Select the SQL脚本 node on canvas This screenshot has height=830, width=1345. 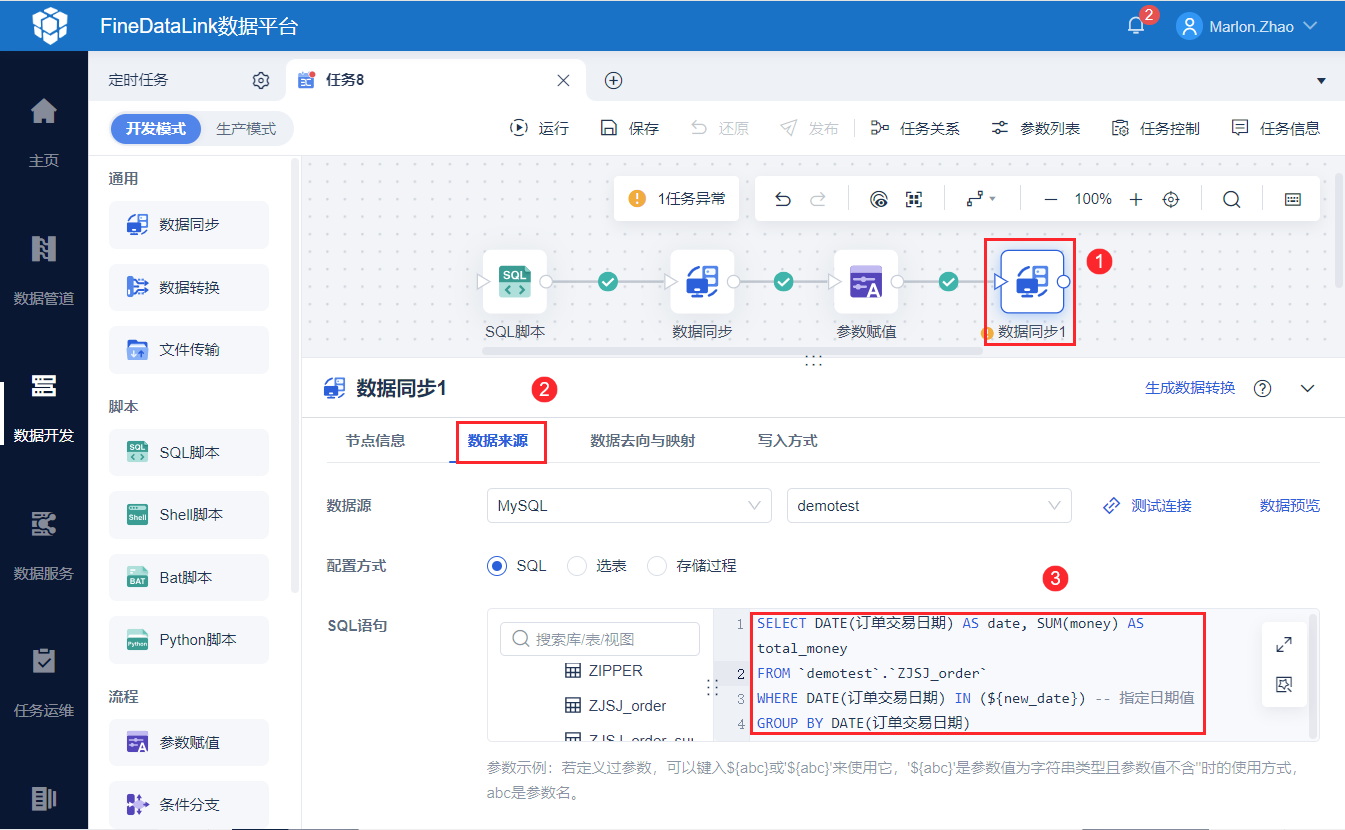[515, 282]
